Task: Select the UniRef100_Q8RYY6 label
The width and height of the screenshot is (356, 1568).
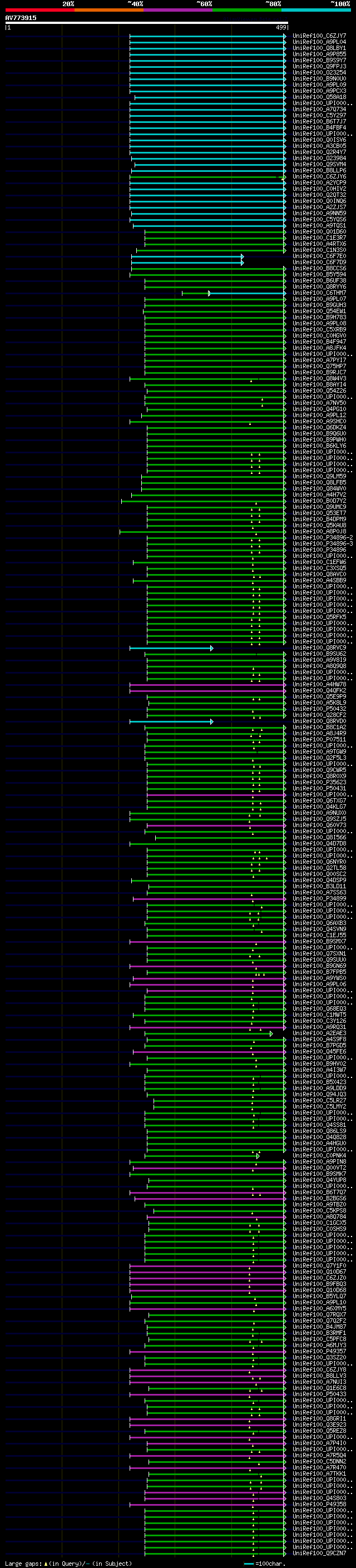Action: (319, 286)
